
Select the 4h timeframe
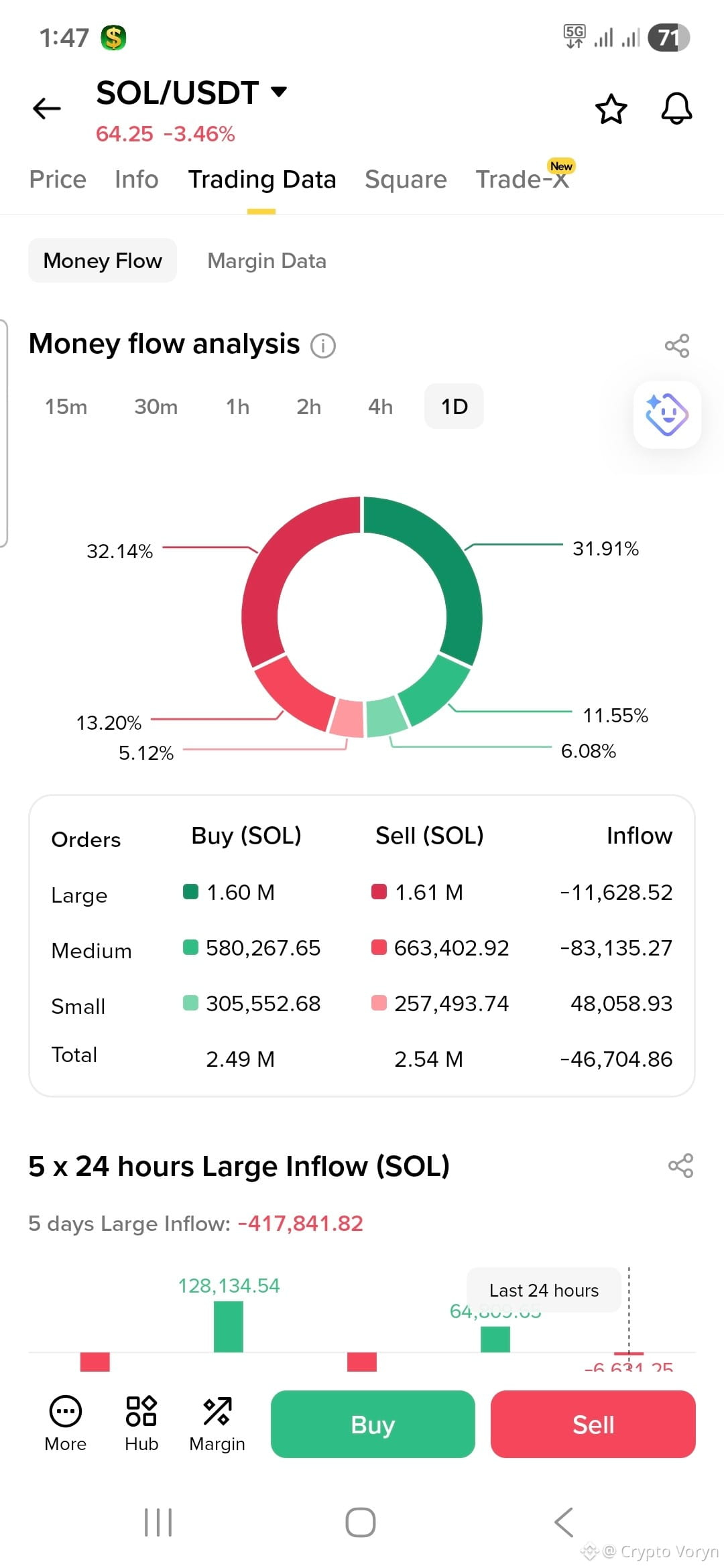(x=380, y=407)
